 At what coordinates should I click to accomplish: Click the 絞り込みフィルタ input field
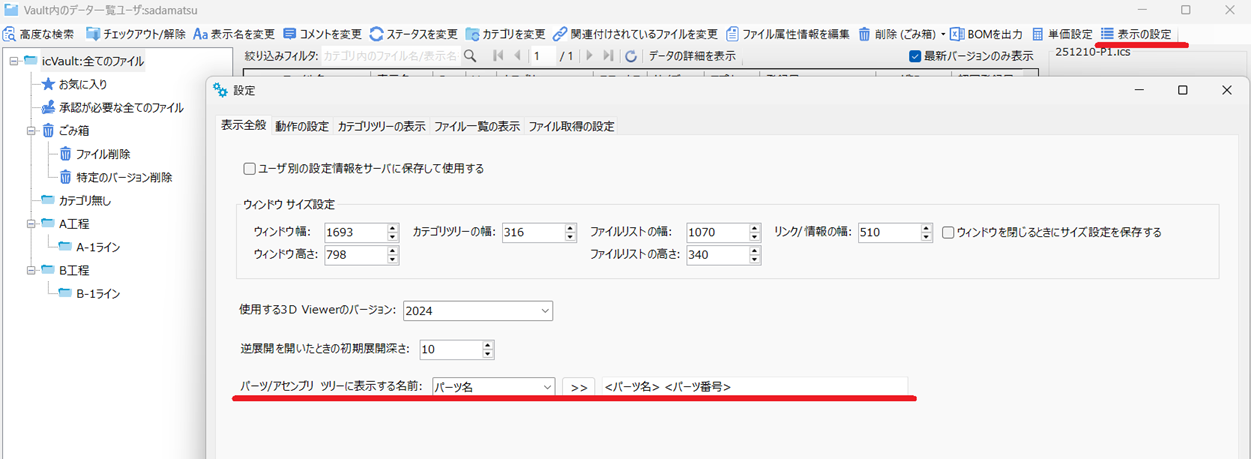point(390,56)
